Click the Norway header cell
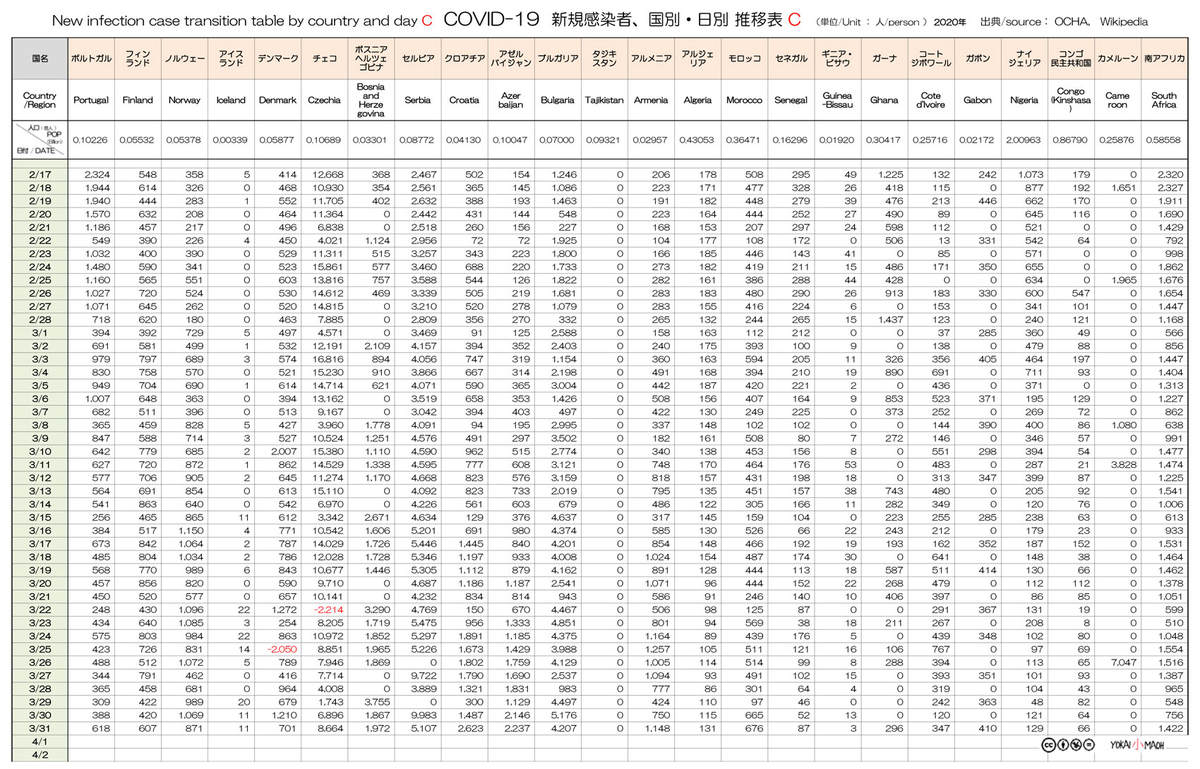1200x769 pixels. point(184,100)
